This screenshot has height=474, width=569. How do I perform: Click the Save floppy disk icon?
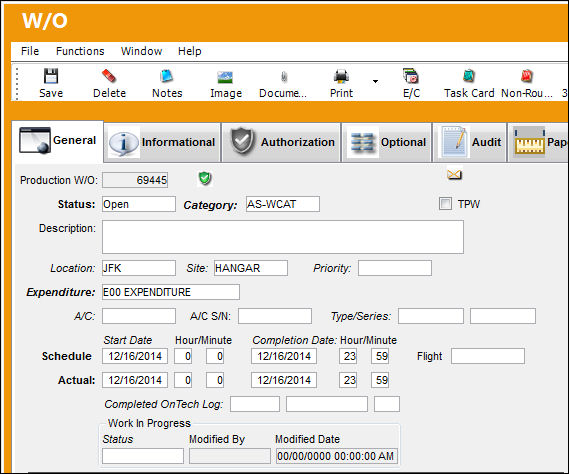pyautogui.click(x=51, y=76)
